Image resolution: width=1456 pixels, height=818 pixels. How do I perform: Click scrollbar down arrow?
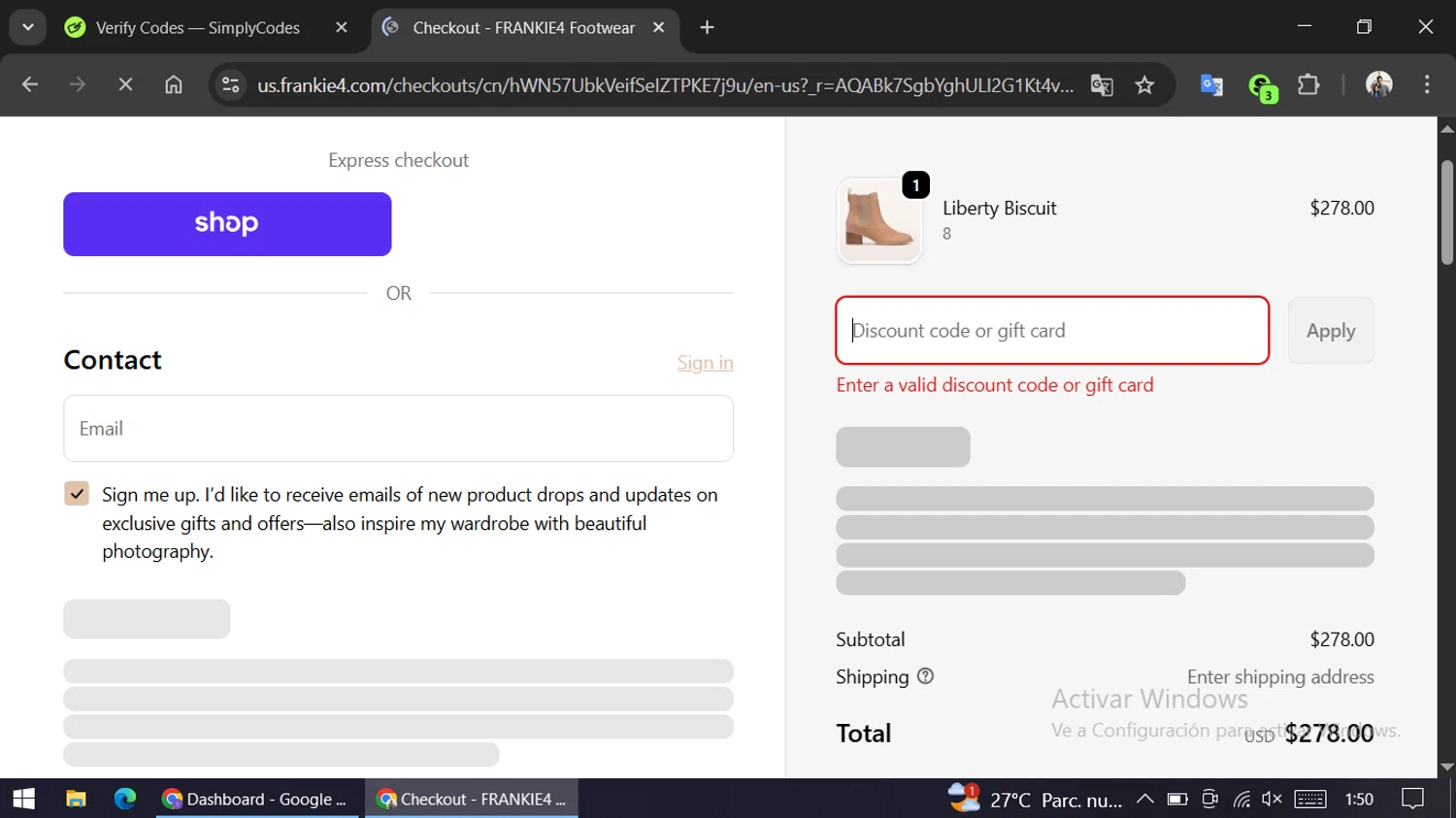1446,767
